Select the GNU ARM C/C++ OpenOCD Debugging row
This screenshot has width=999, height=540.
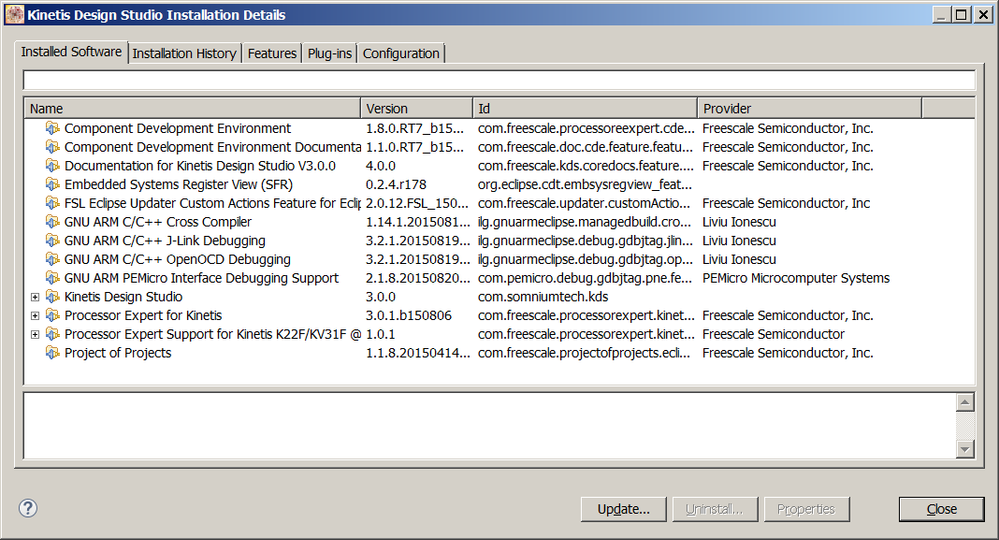click(177, 260)
